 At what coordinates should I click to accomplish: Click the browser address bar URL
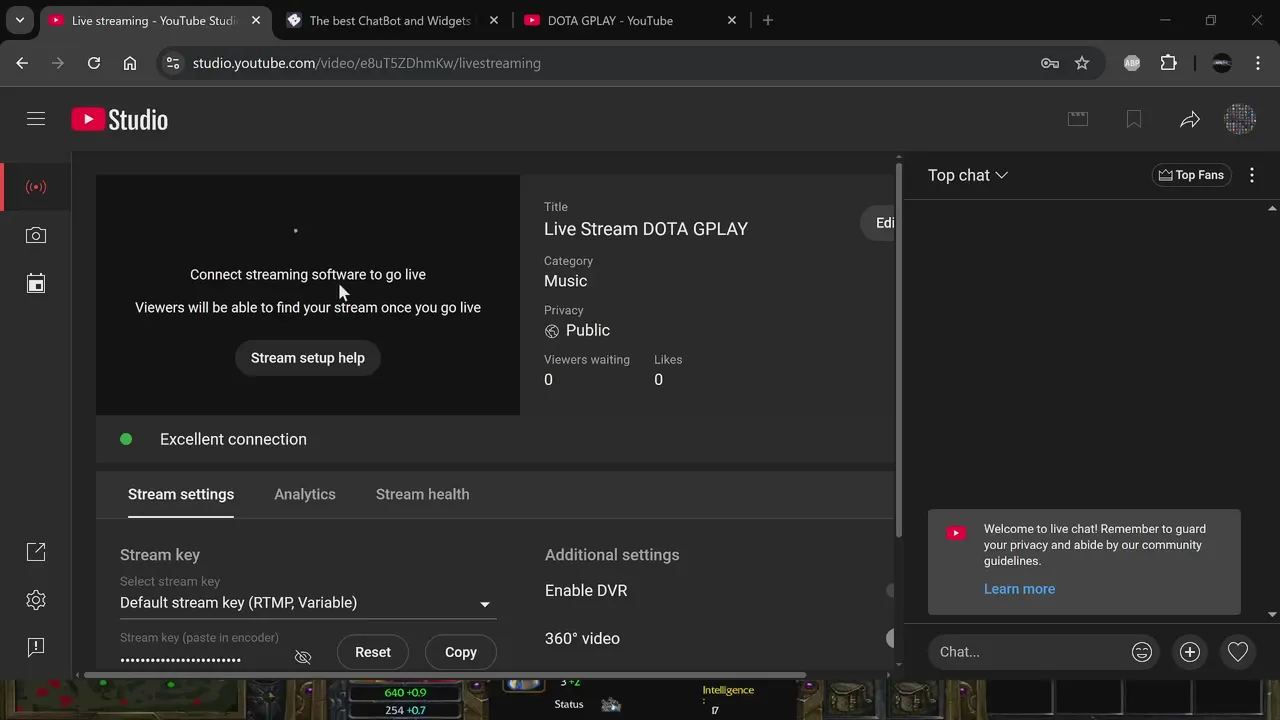(x=367, y=63)
